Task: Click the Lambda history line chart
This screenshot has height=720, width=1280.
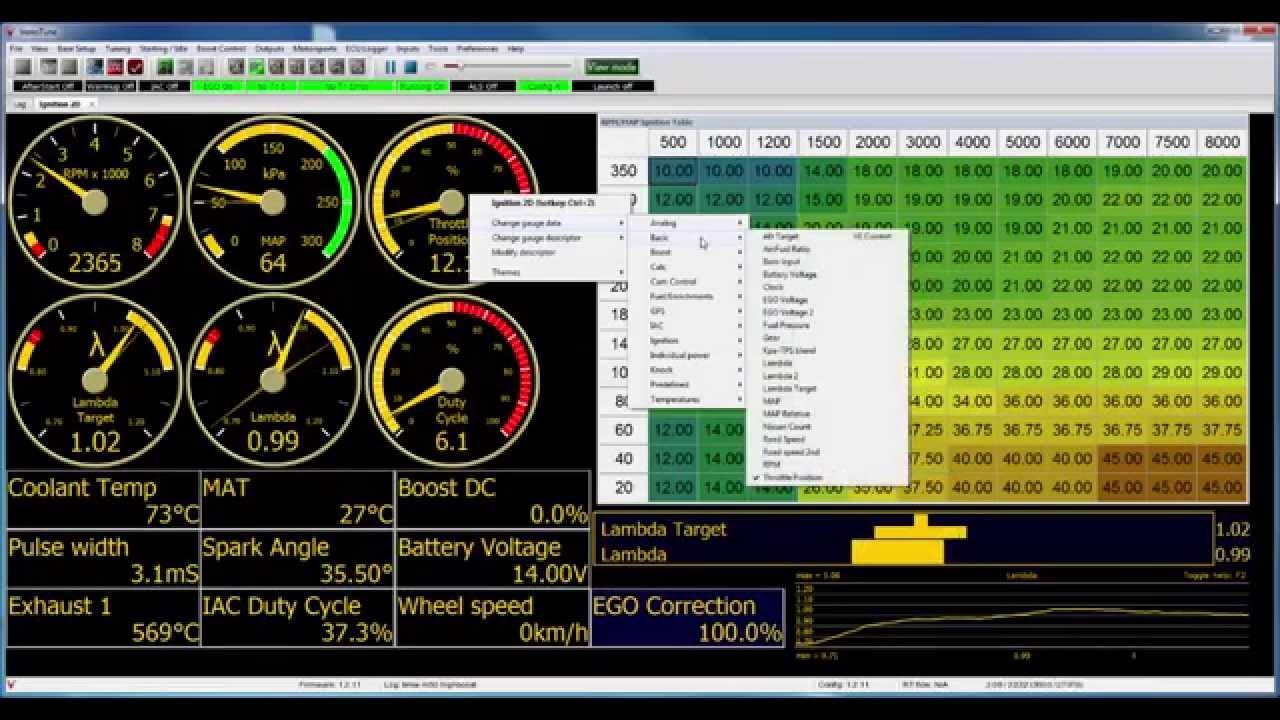Action: 1020,615
